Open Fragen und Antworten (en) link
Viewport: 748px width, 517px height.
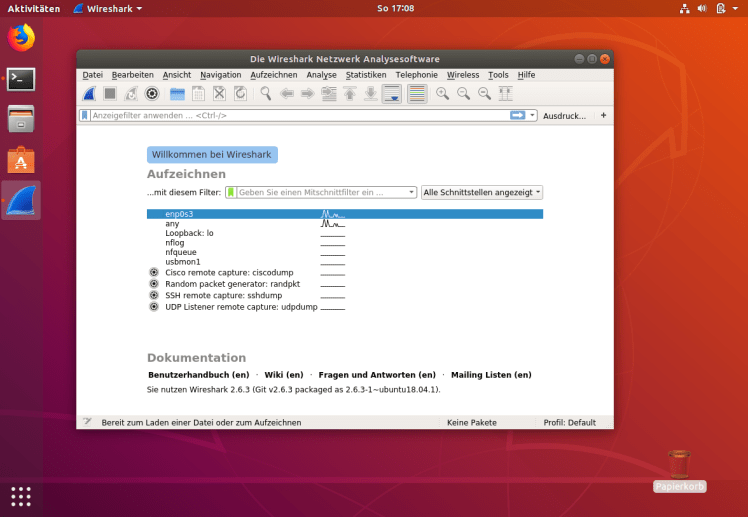pyautogui.click(x=377, y=375)
